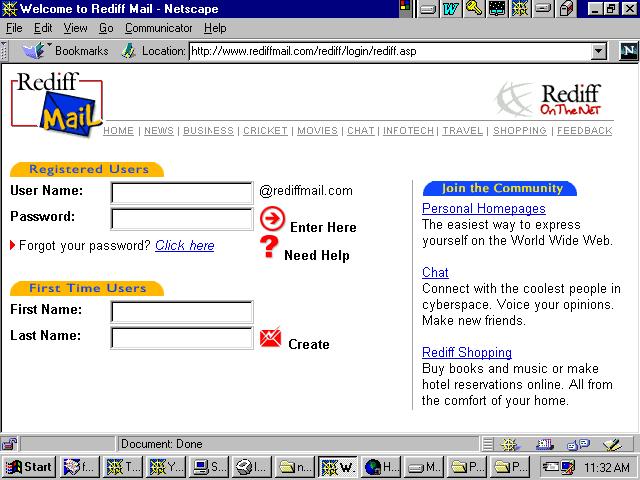Click the INFOTECH navigation link
Viewport: 640px width, 480px height.
point(408,131)
